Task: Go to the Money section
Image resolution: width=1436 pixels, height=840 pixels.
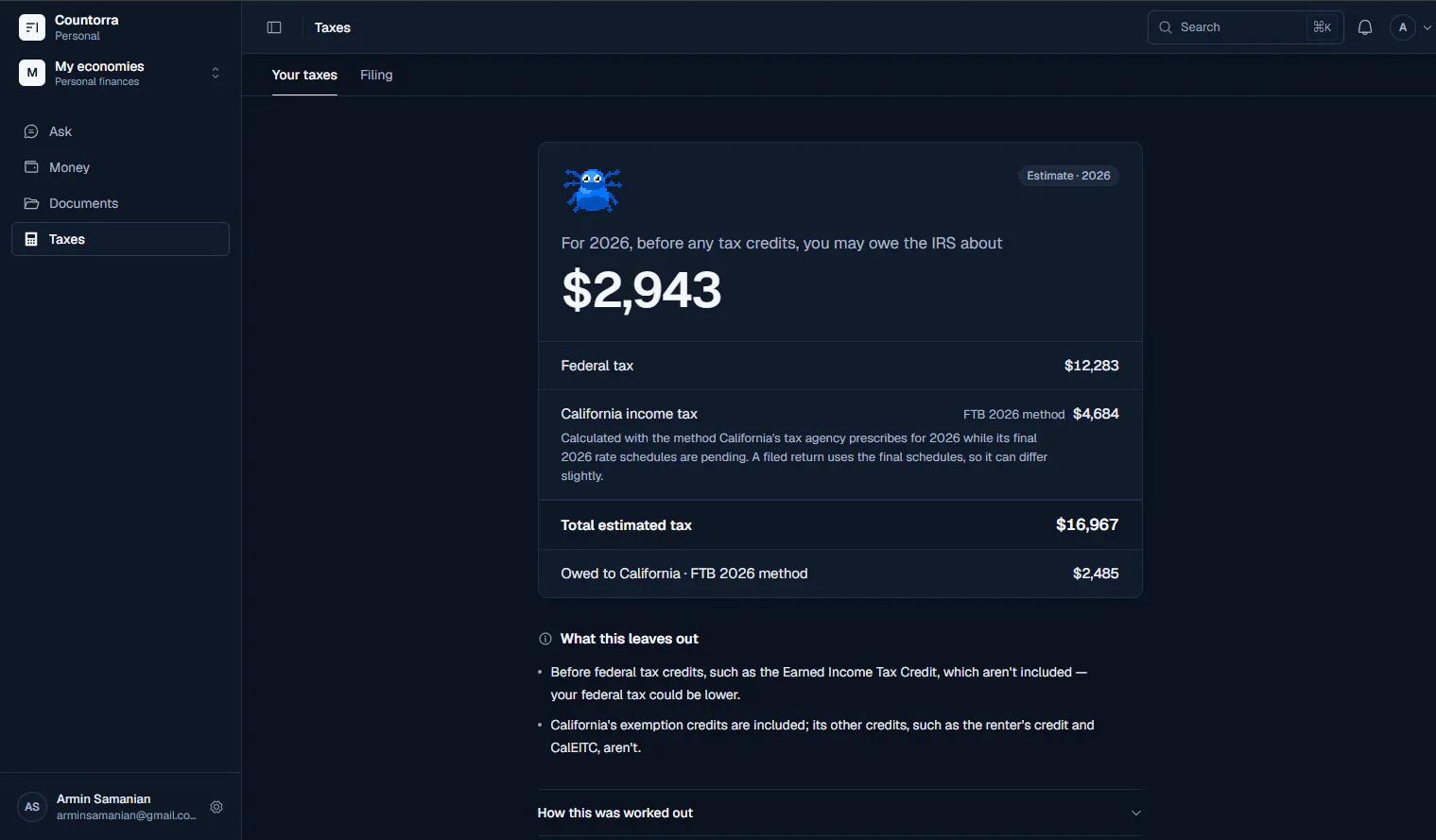Action: 120,167
